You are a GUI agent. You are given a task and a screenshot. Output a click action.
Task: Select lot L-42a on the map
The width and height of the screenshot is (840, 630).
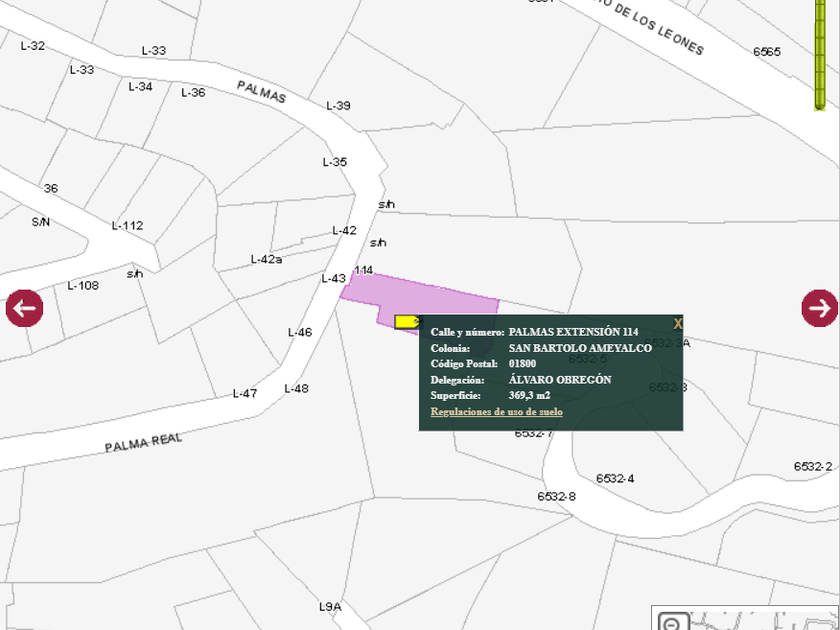coord(266,260)
